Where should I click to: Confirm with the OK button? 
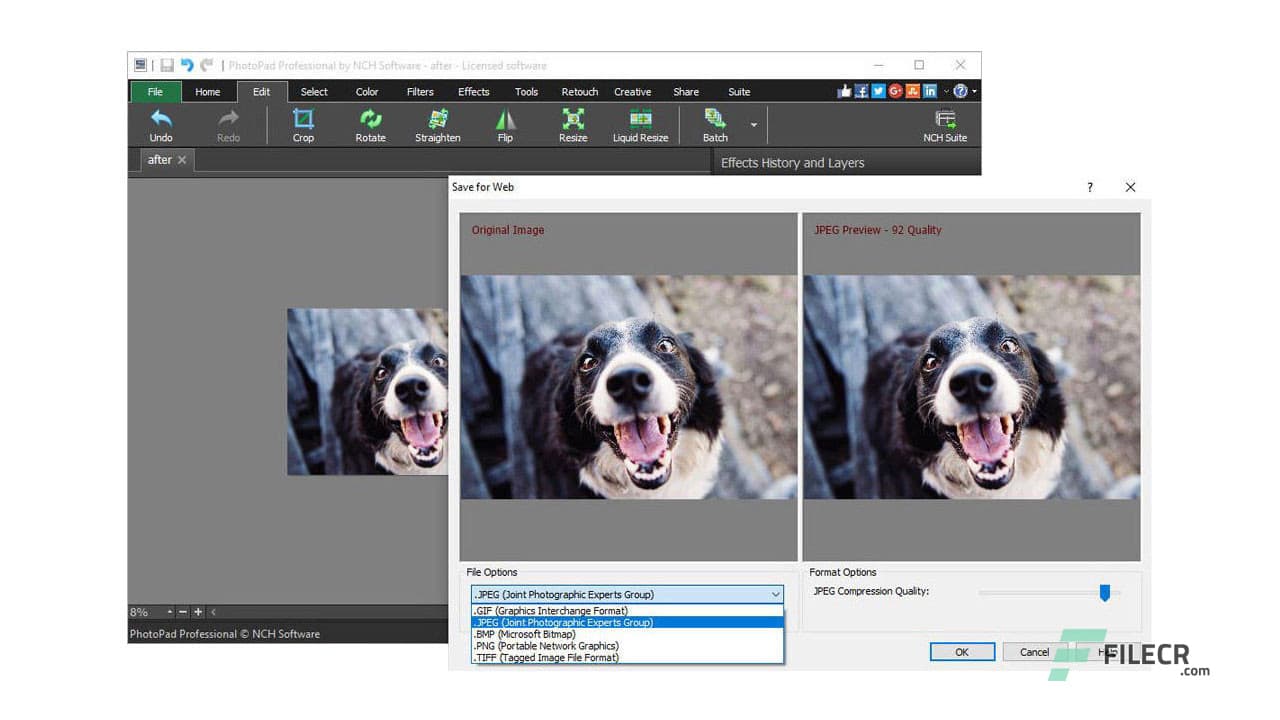pyautogui.click(x=961, y=652)
